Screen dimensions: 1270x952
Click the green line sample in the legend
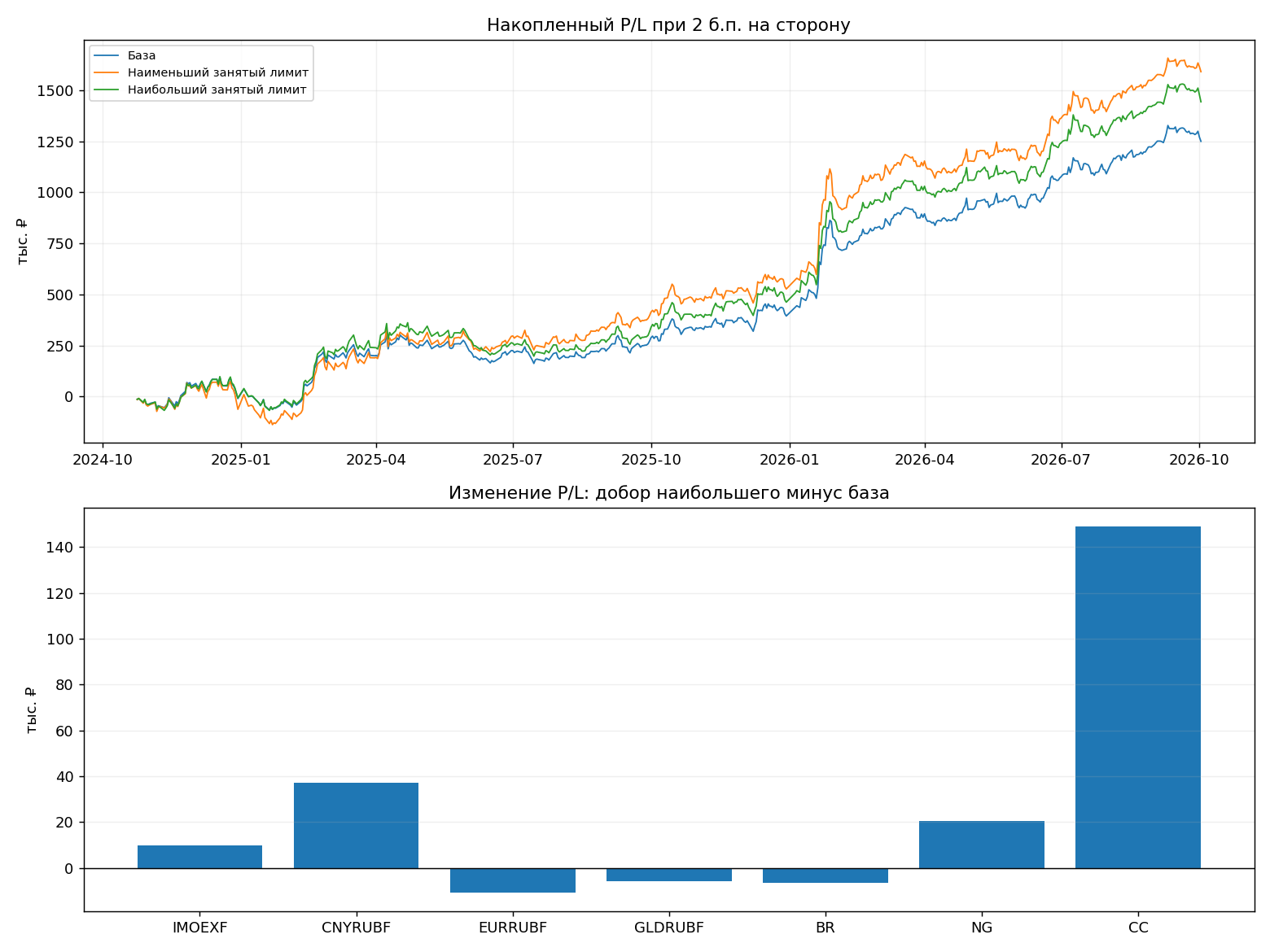tap(107, 90)
